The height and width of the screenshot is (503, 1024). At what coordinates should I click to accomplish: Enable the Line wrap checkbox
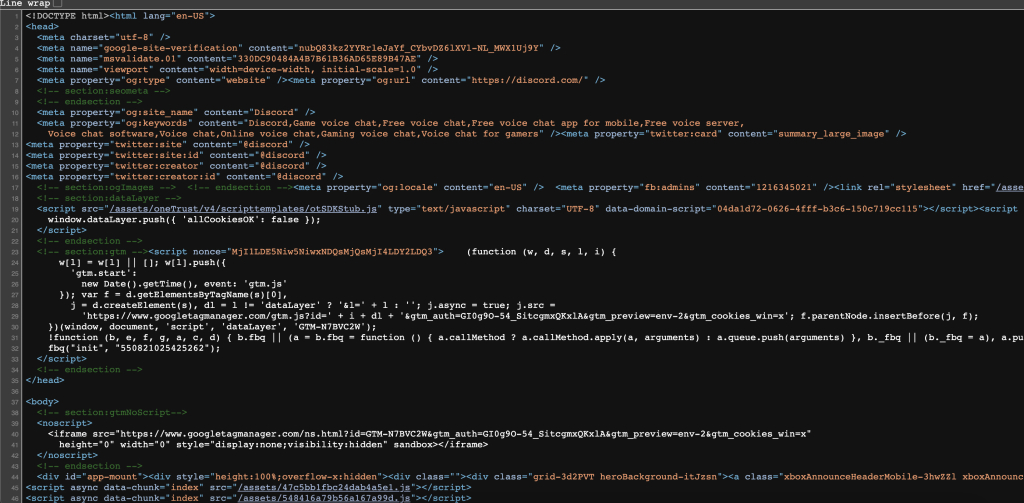pos(57,5)
